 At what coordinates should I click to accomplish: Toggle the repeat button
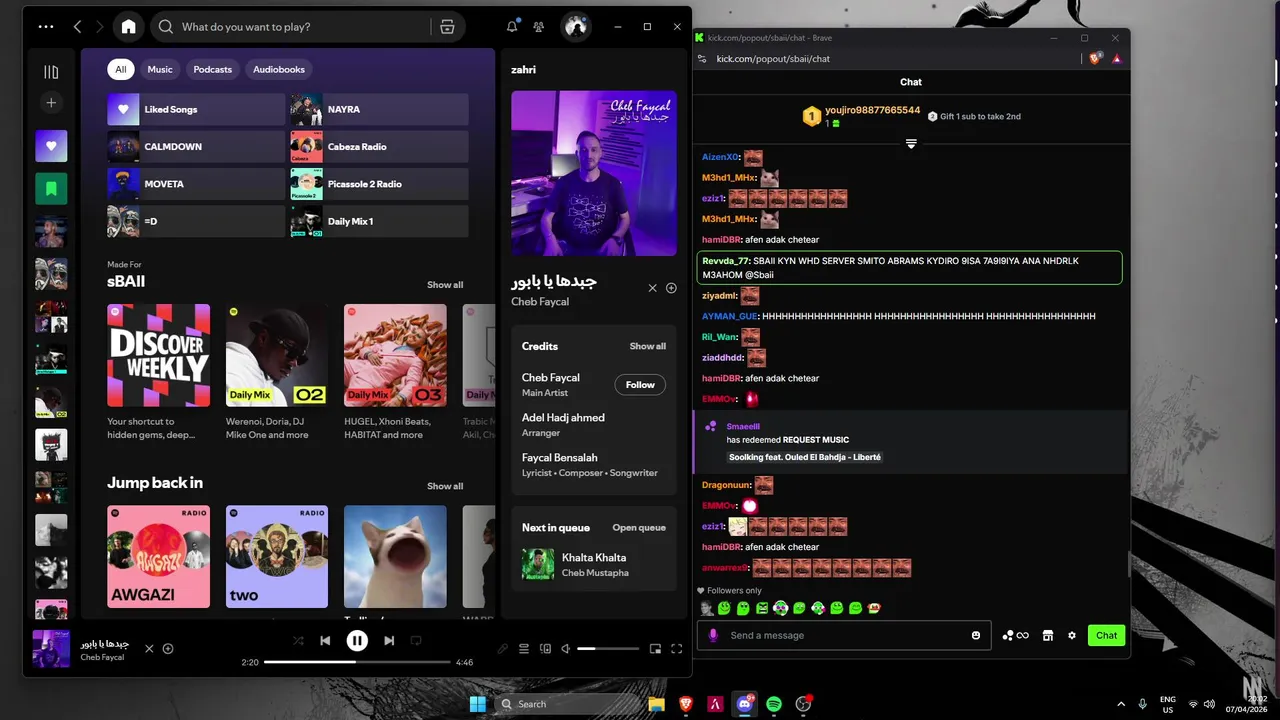coord(416,641)
